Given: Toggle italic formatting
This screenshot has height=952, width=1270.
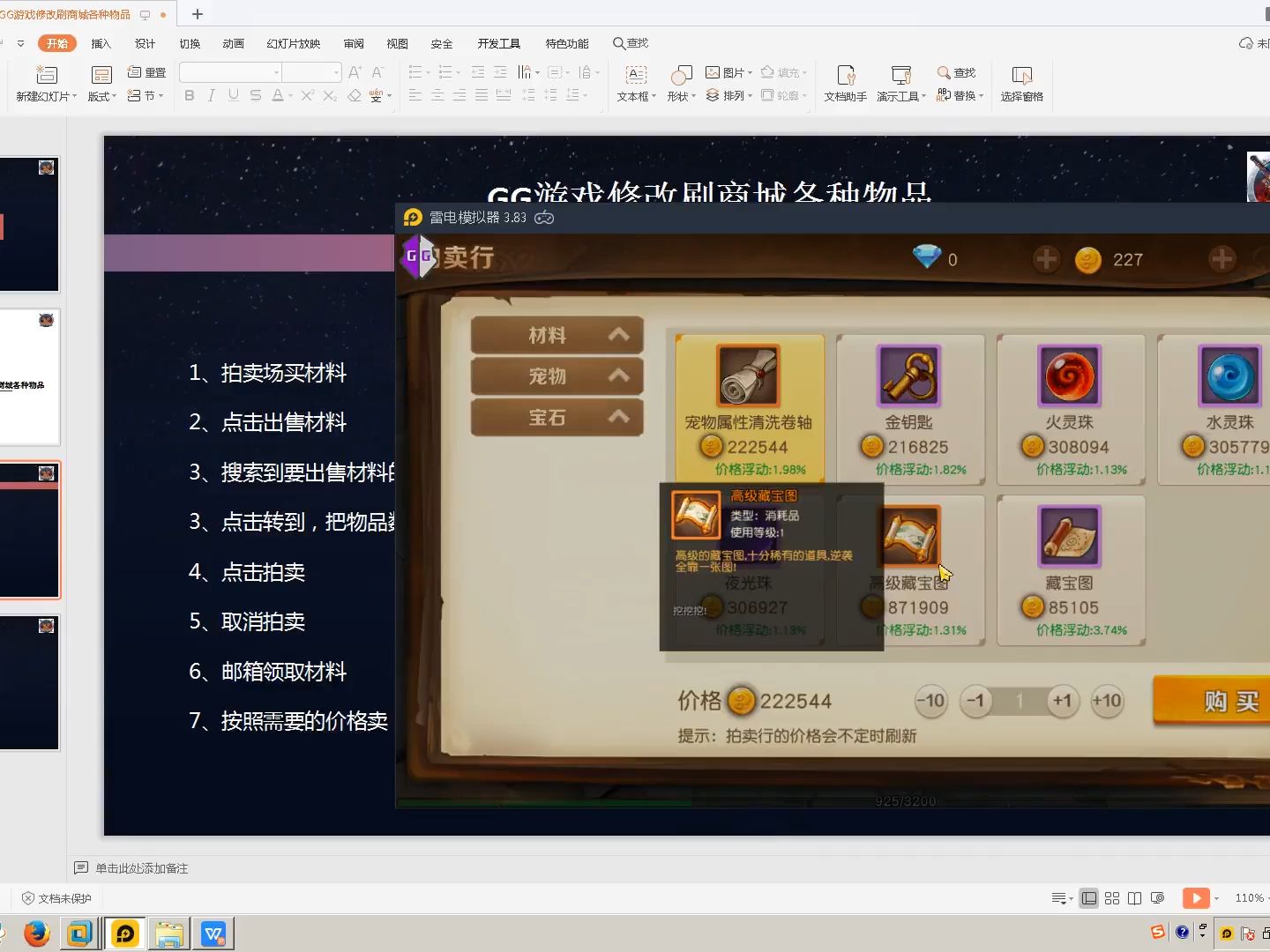Looking at the screenshot, I should point(211,95).
